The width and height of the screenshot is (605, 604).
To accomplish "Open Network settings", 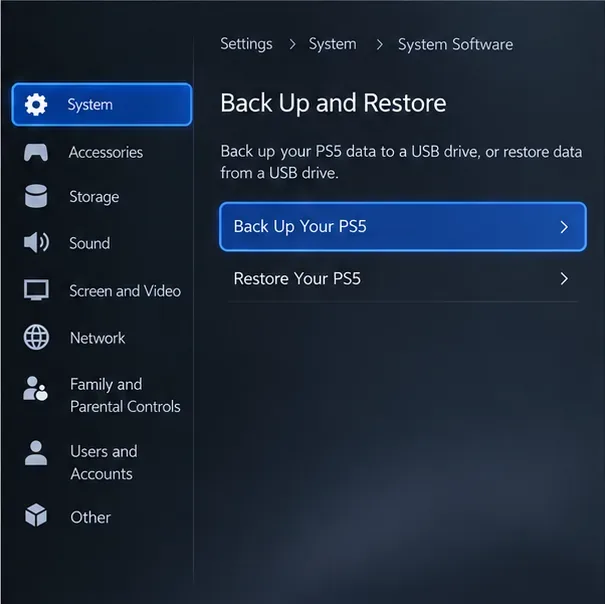I will tap(98, 338).
